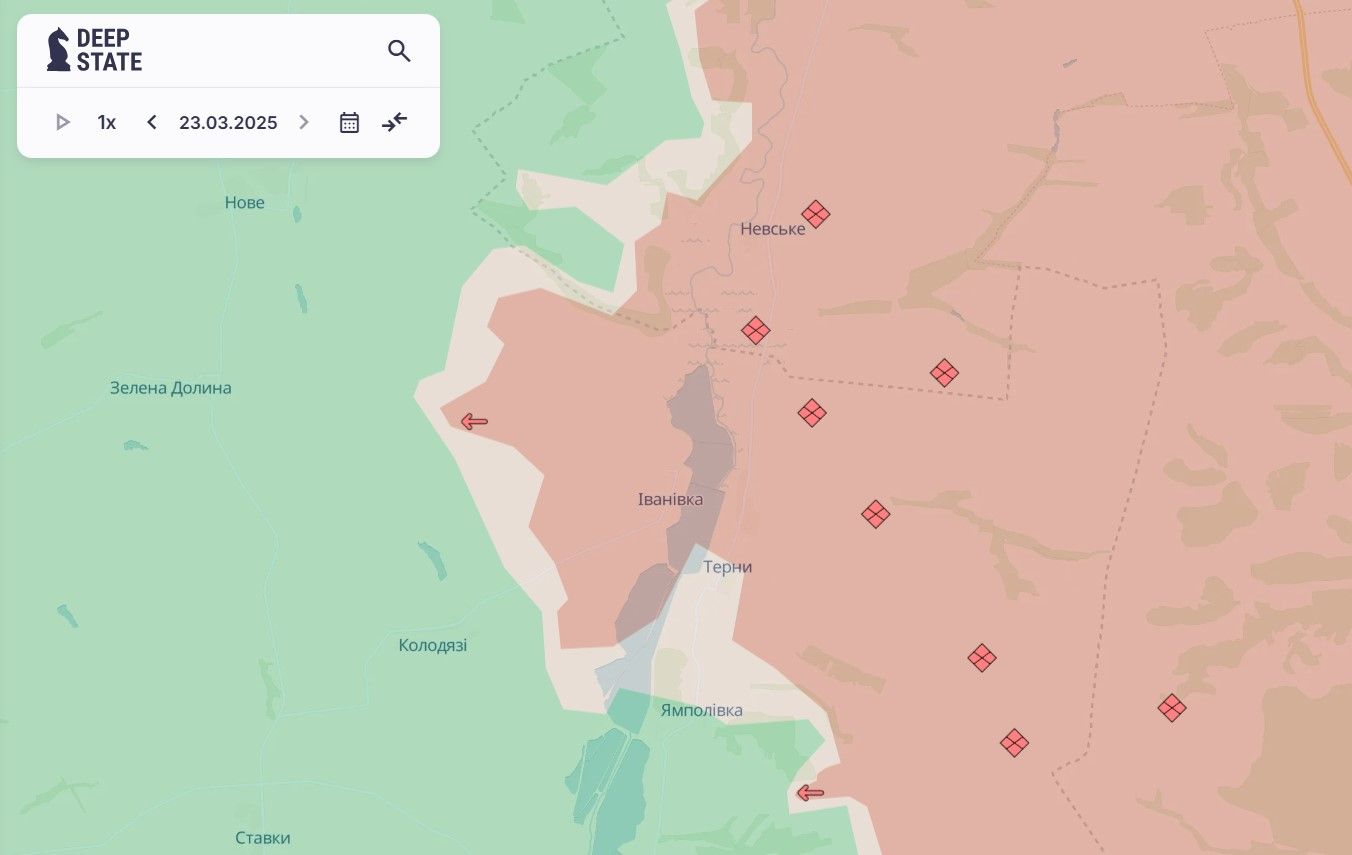Select the unit marker right of Невське
1352x855 pixels.
pyautogui.click(x=816, y=214)
